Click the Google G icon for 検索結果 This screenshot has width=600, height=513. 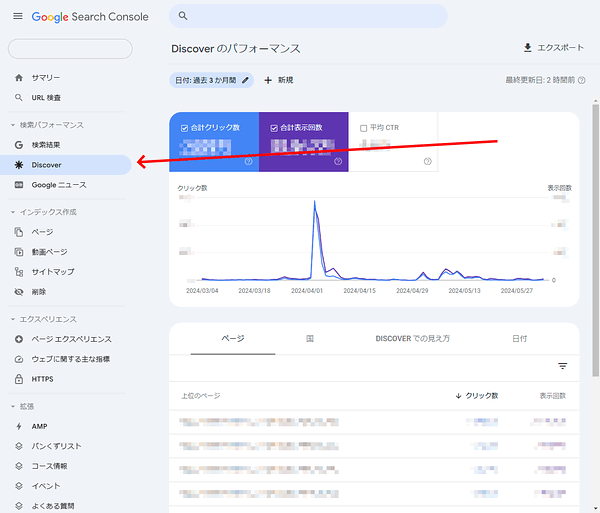pos(19,145)
